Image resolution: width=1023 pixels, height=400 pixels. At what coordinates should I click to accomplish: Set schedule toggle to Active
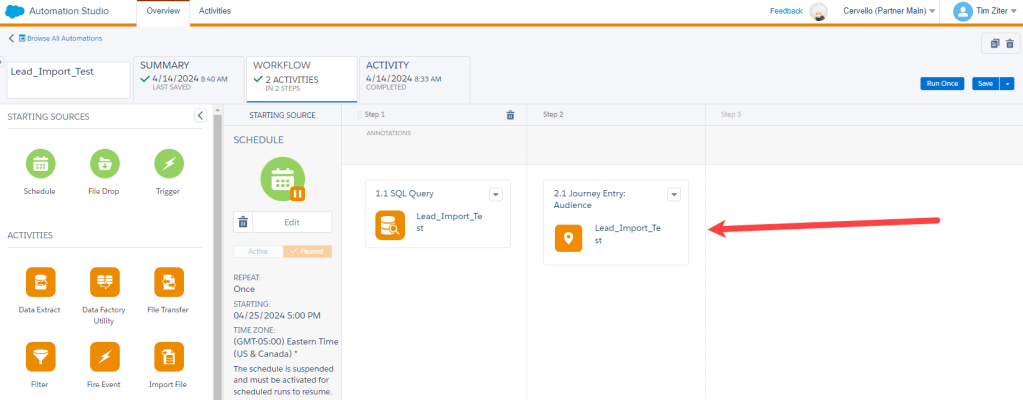258,252
